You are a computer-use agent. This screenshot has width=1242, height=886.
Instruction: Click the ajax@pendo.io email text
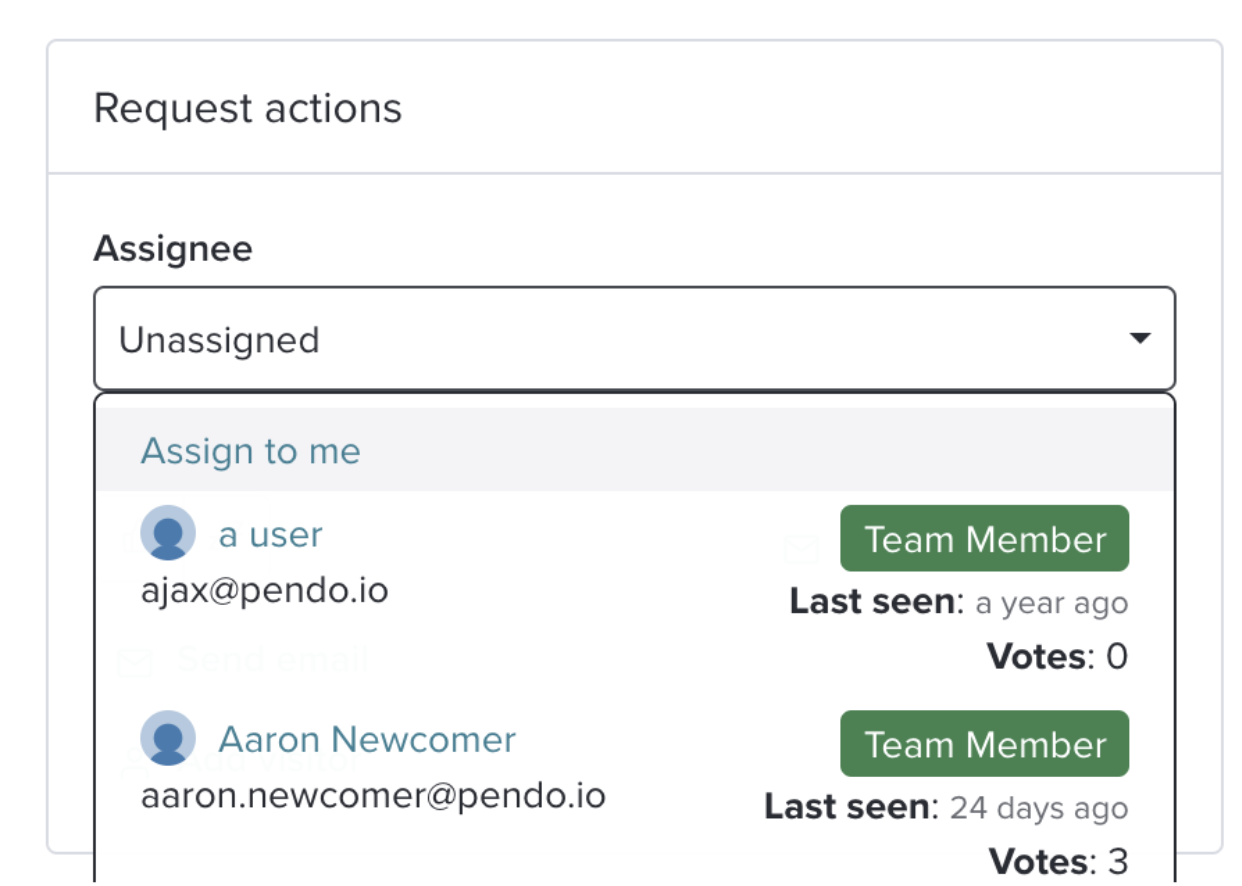[x=264, y=591]
